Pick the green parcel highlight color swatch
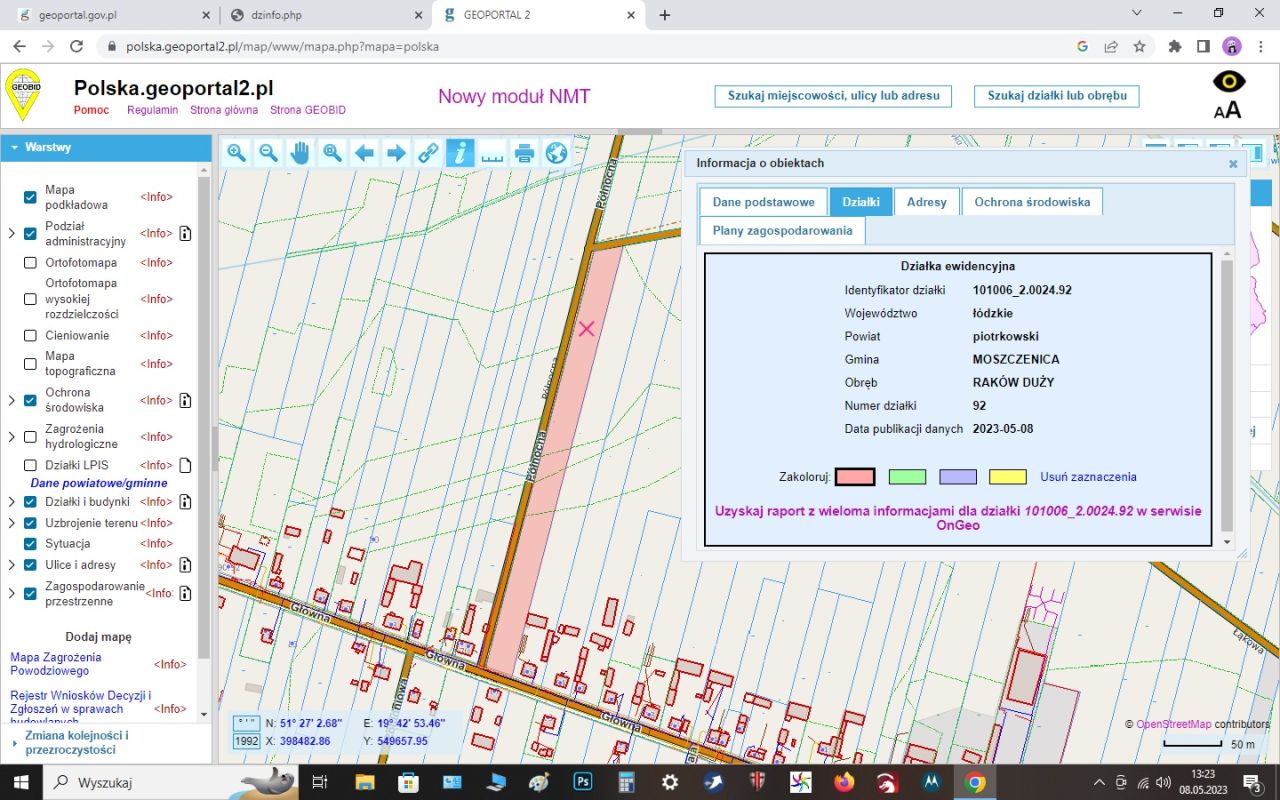The image size is (1280, 800). click(907, 477)
